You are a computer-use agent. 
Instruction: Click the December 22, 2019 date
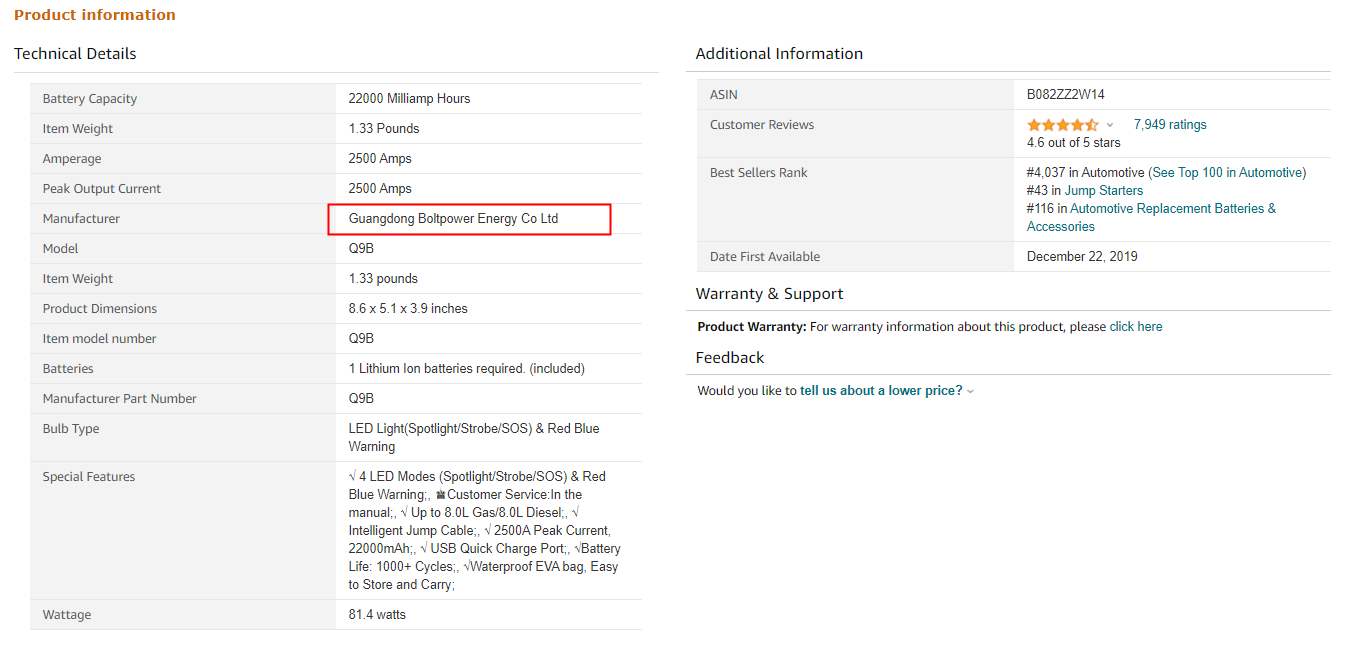pyautogui.click(x=1082, y=257)
